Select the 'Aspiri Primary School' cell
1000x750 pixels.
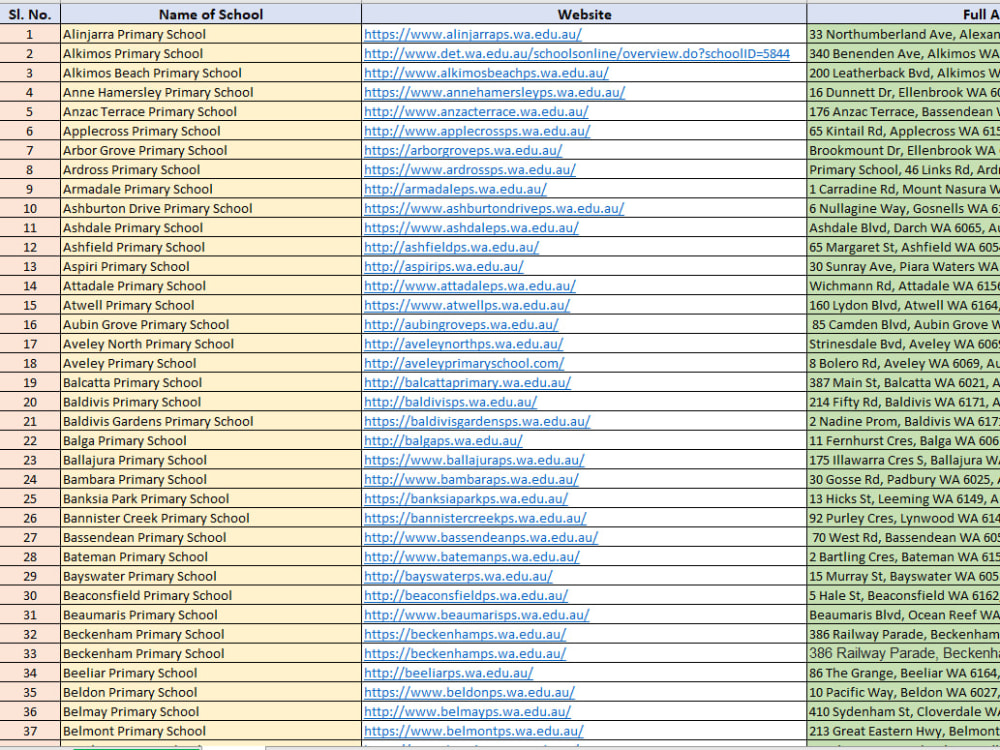tap(211, 267)
